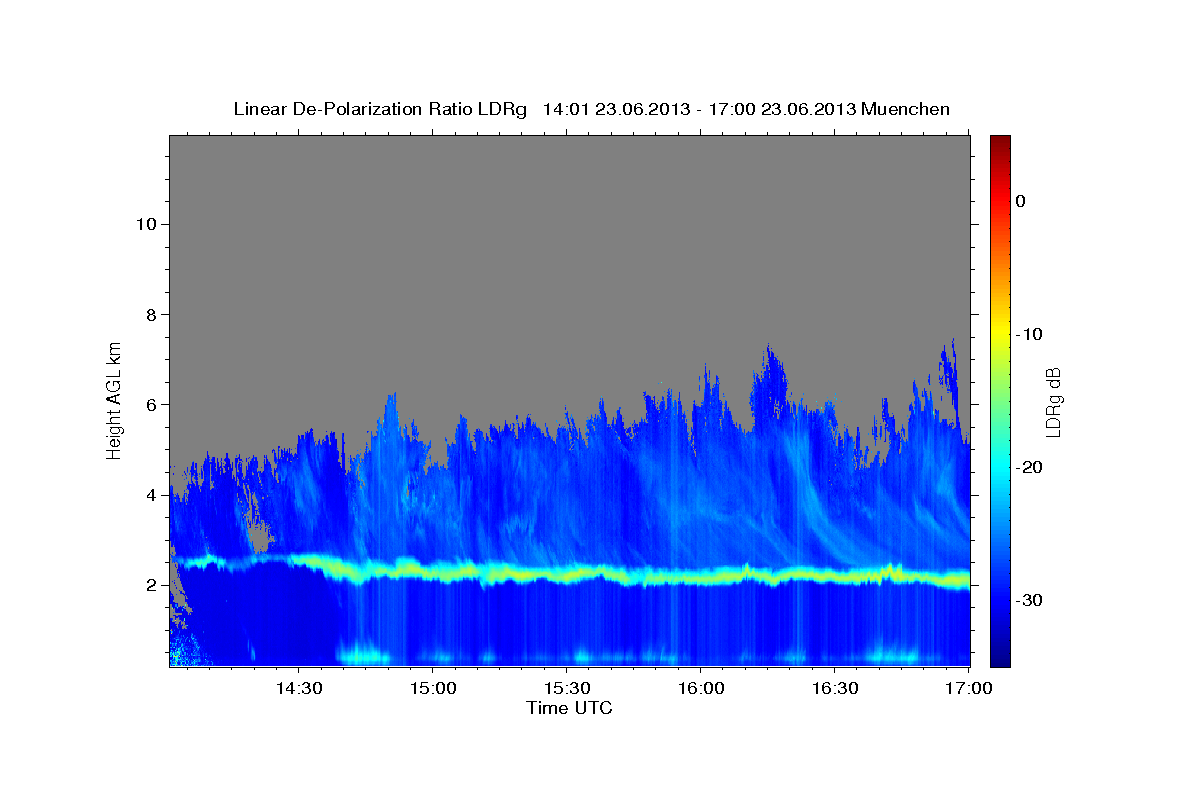Click the colorbar value label 0
This screenshot has width=1200, height=800.
point(1020,201)
